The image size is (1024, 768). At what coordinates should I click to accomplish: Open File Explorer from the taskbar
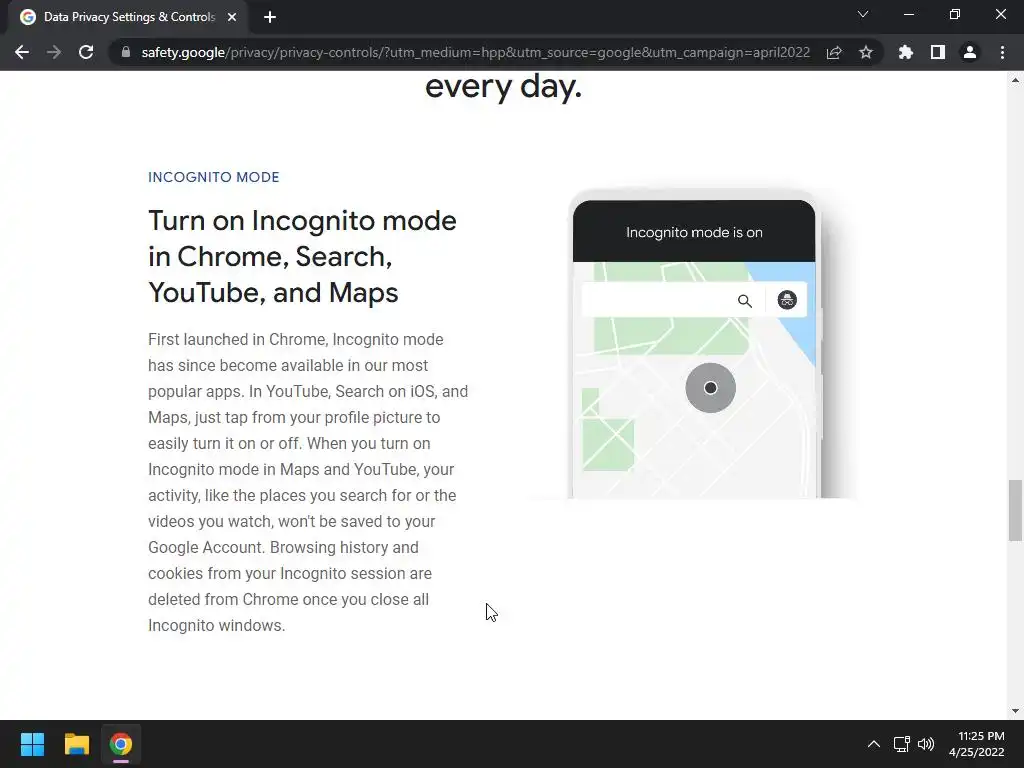pyautogui.click(x=76, y=744)
